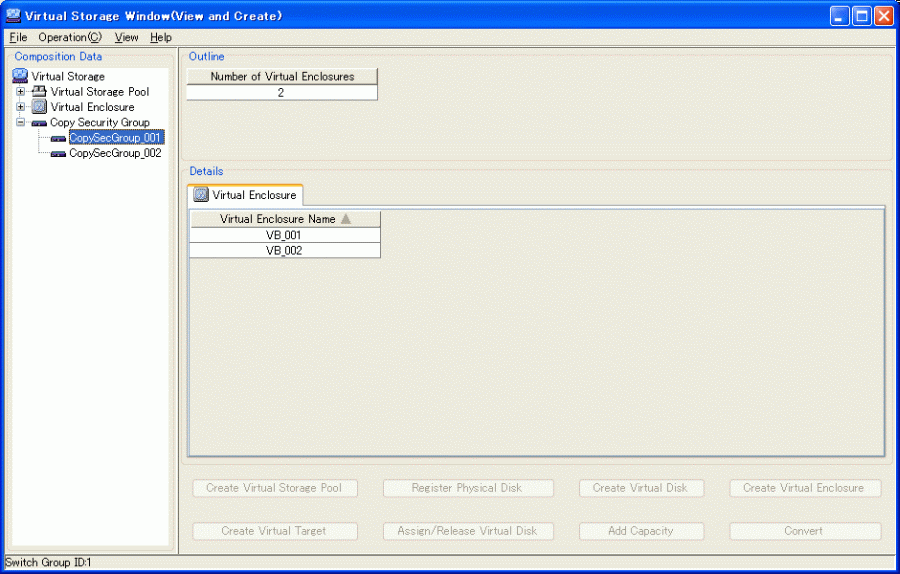This screenshot has height=574, width=900.
Task: Collapse the Copy Security Group node
Action: coord(20,123)
